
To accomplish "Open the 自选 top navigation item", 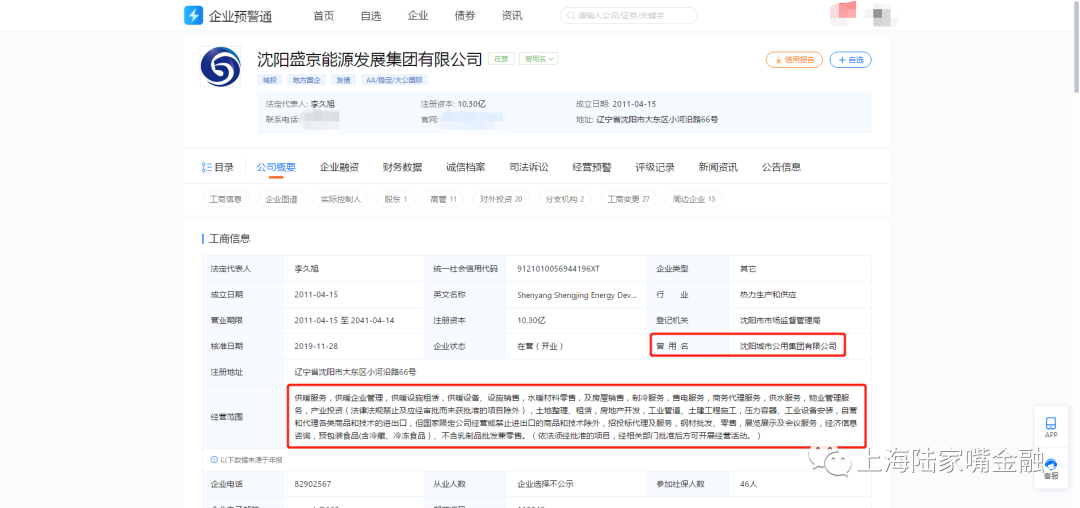I will point(371,16).
